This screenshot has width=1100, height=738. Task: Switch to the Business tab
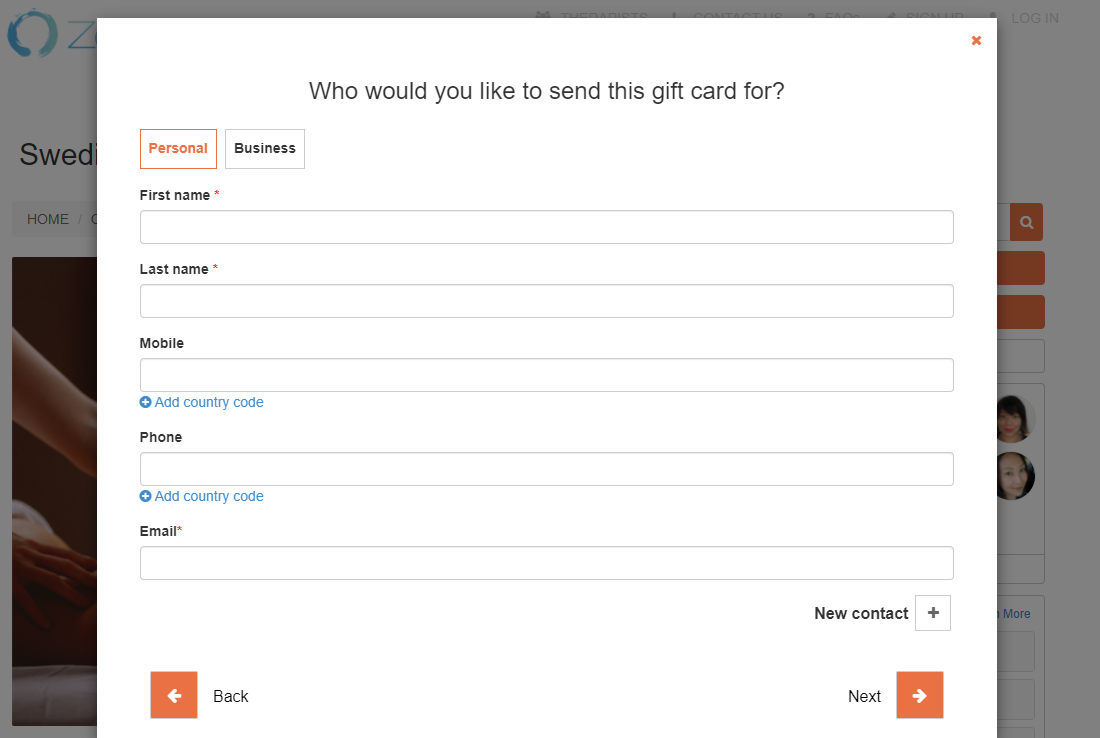point(264,149)
